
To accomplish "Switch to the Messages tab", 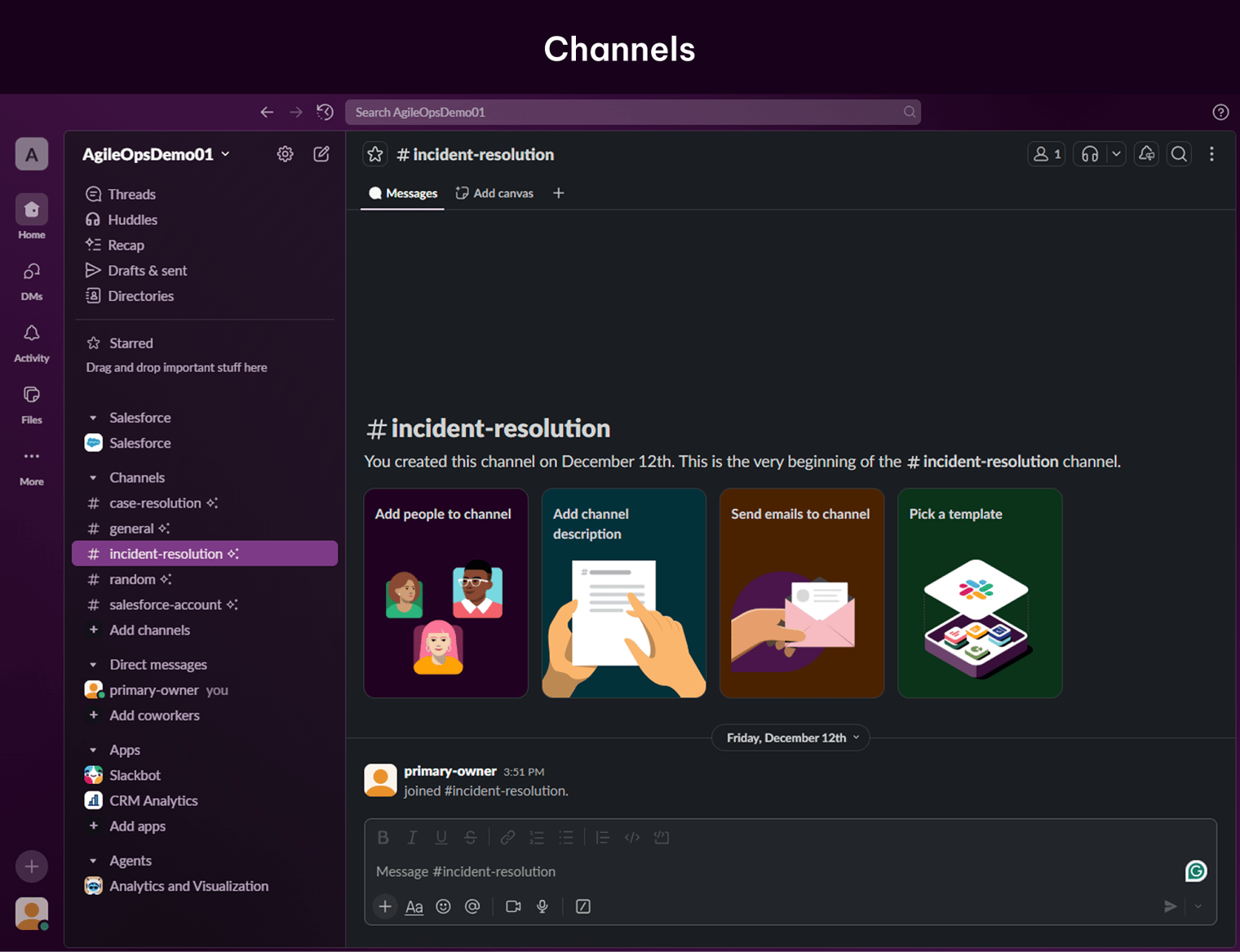I will pos(403,193).
